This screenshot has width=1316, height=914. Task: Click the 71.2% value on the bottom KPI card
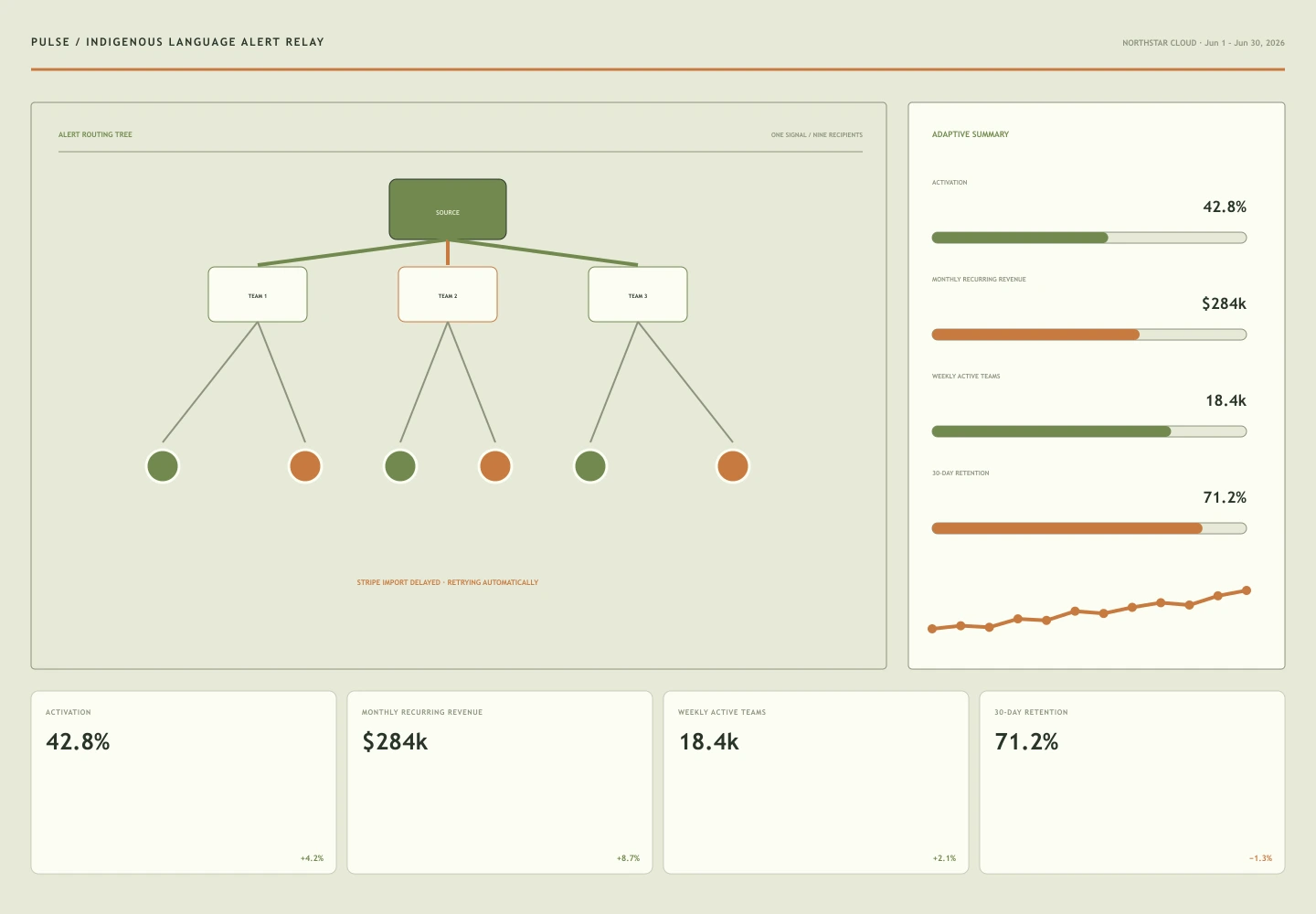pos(1026,741)
